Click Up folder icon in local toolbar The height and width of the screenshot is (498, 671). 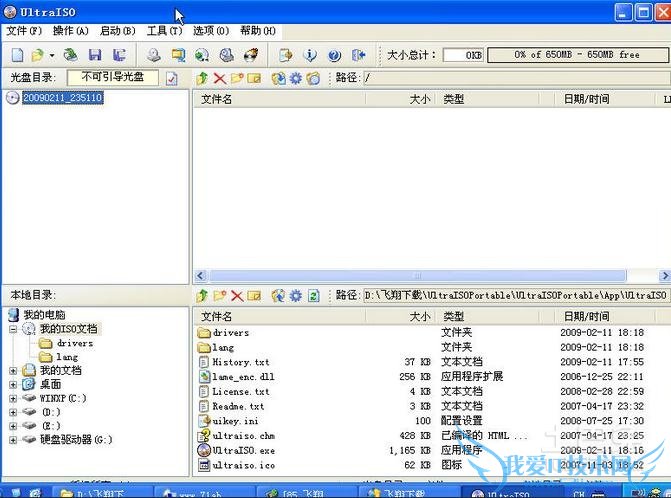(202, 296)
